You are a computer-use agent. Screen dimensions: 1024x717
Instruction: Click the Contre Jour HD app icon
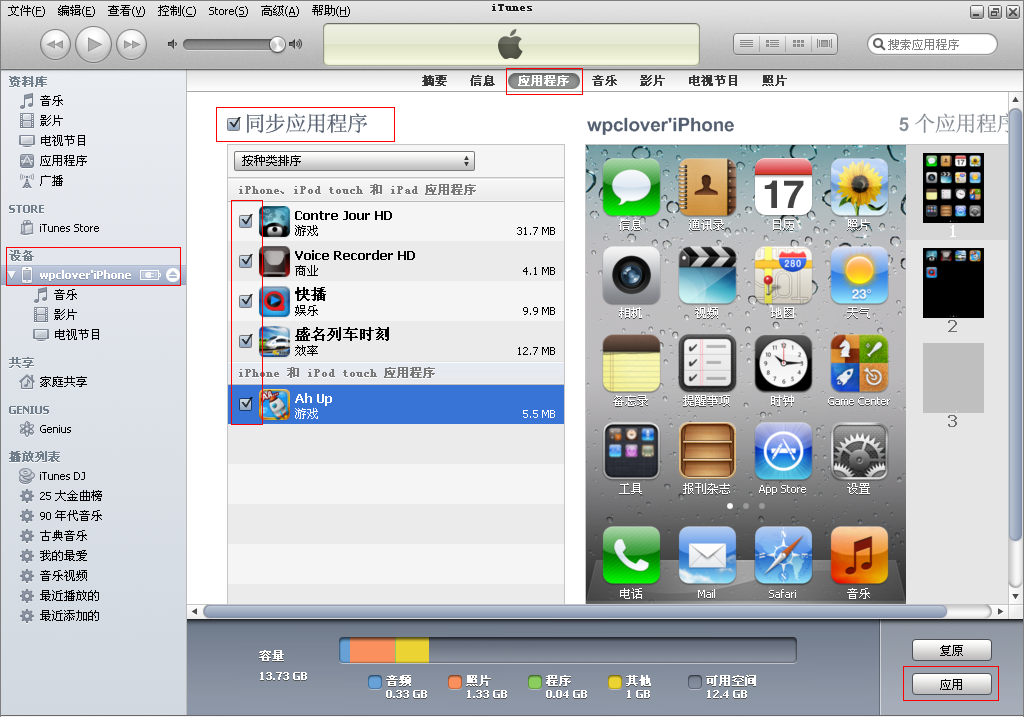tap(275, 222)
